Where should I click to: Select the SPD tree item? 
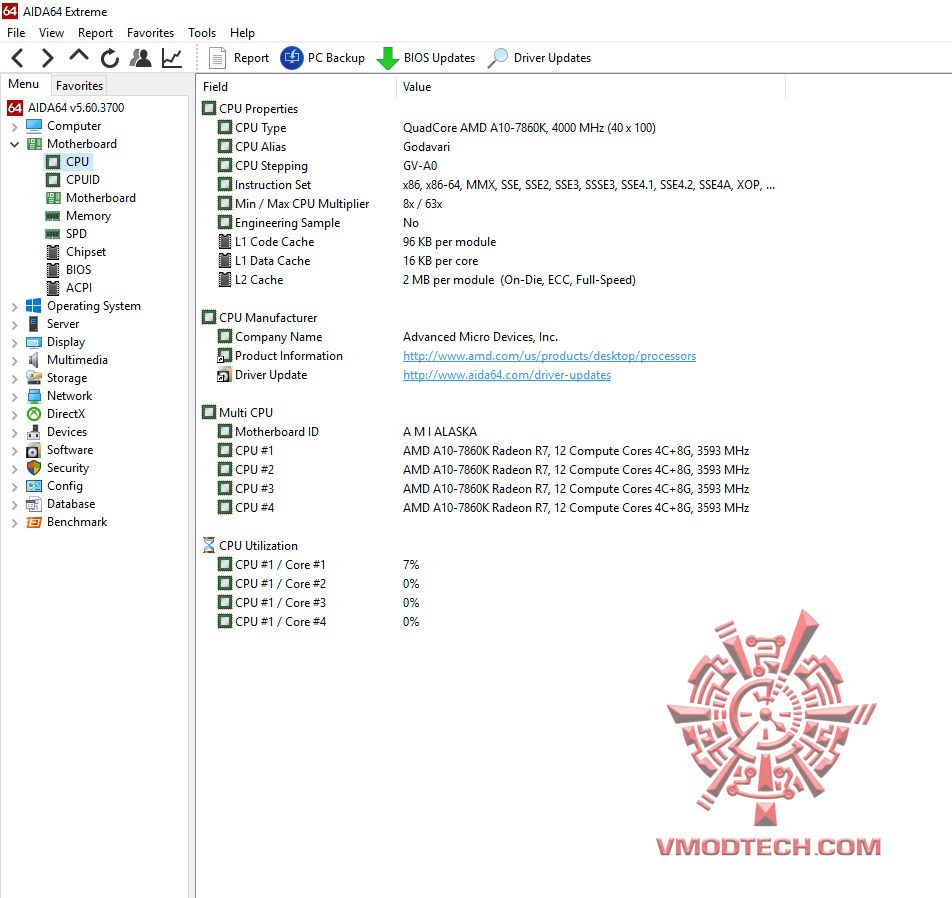[66, 234]
